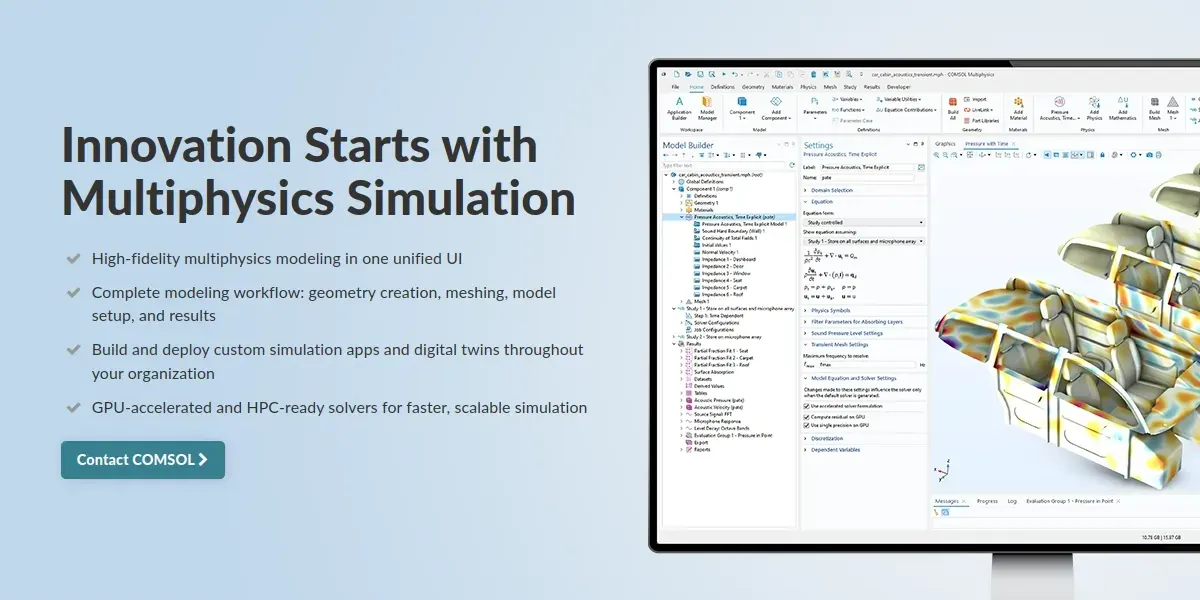This screenshot has height=600, width=1200.
Task: Open the Parameters ribbon icon
Action: [x=815, y=109]
